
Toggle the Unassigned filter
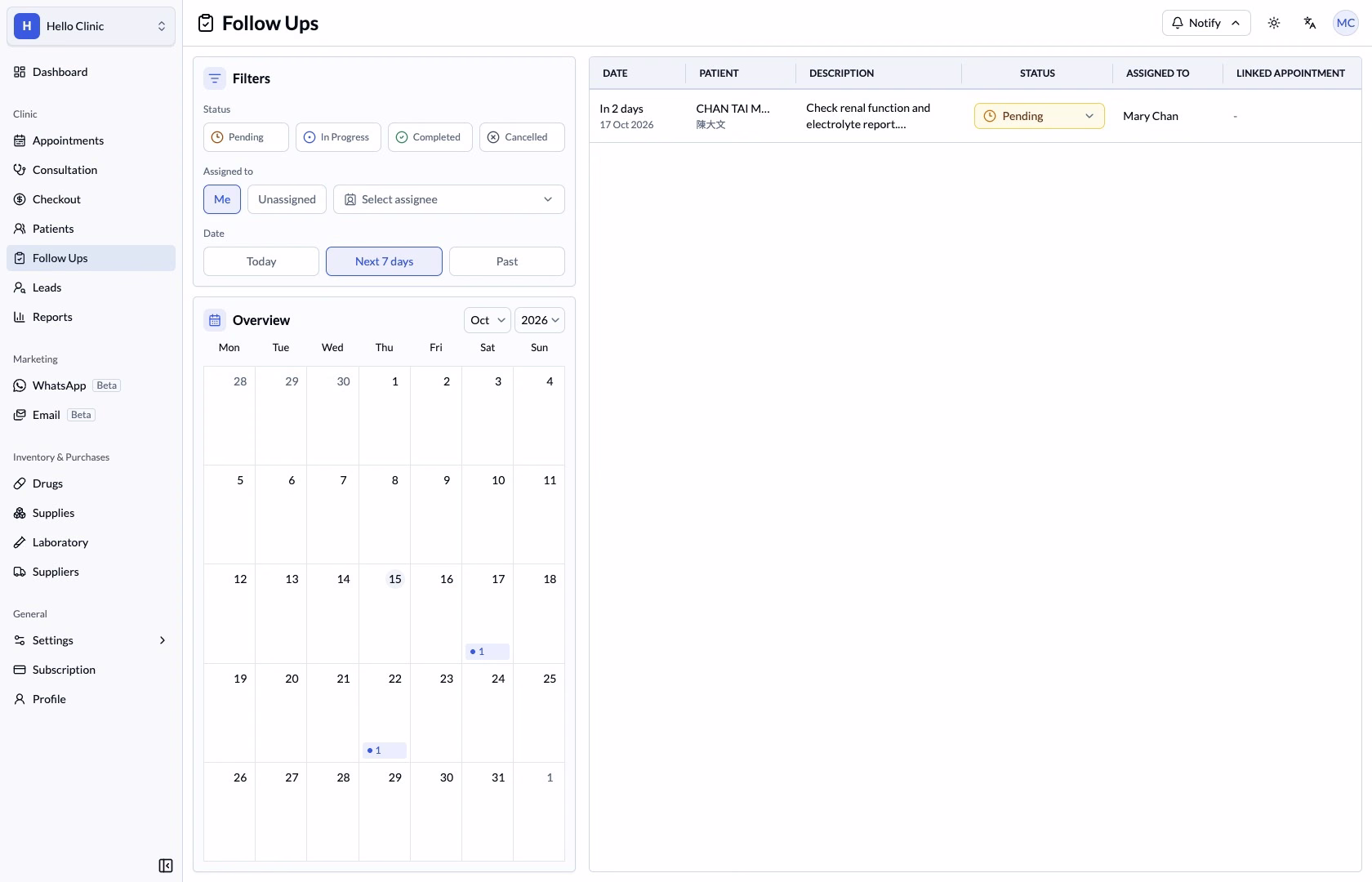coord(287,199)
